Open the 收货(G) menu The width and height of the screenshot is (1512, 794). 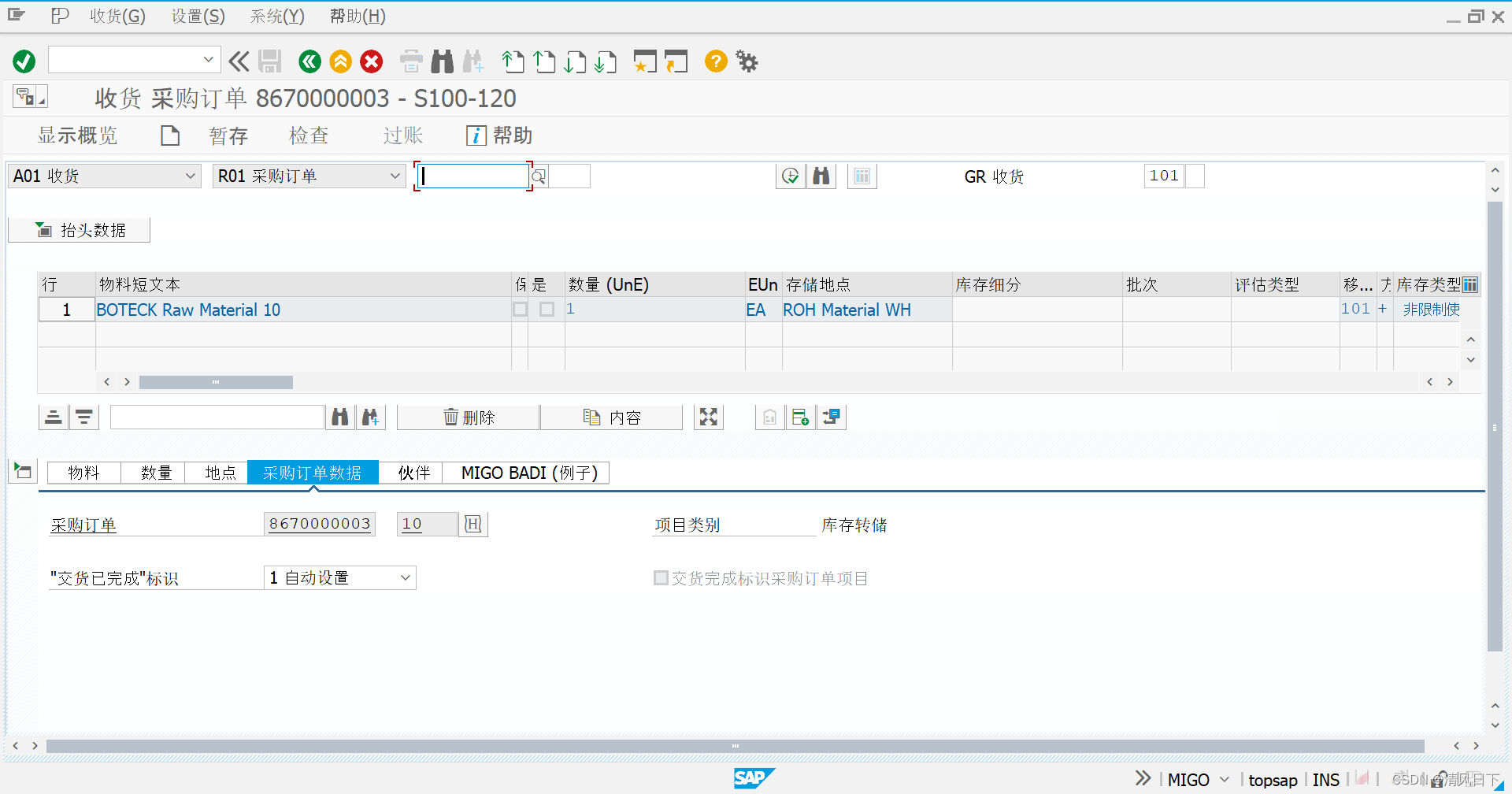point(117,16)
